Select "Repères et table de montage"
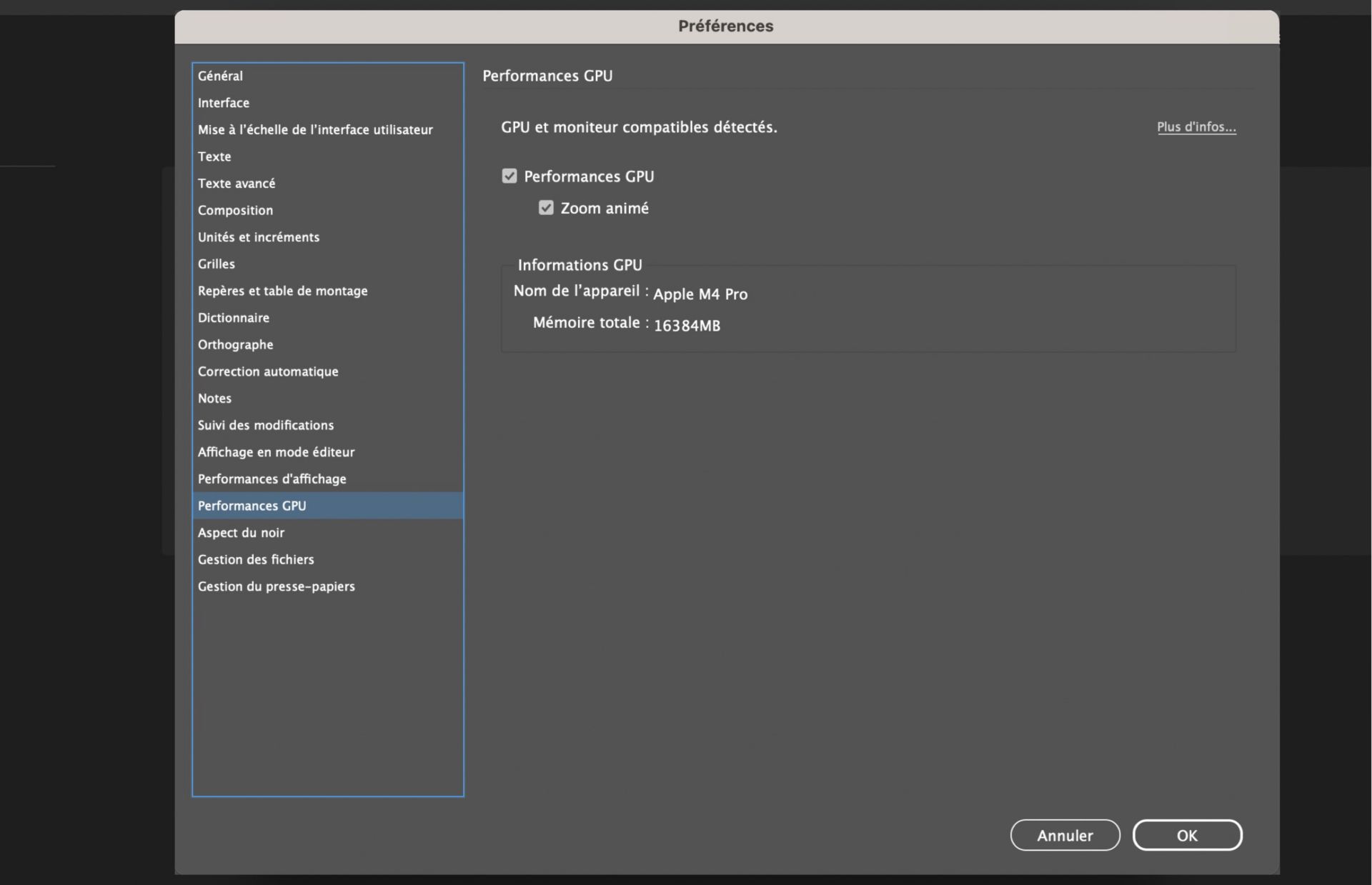This screenshot has width=1372, height=885. pos(283,291)
